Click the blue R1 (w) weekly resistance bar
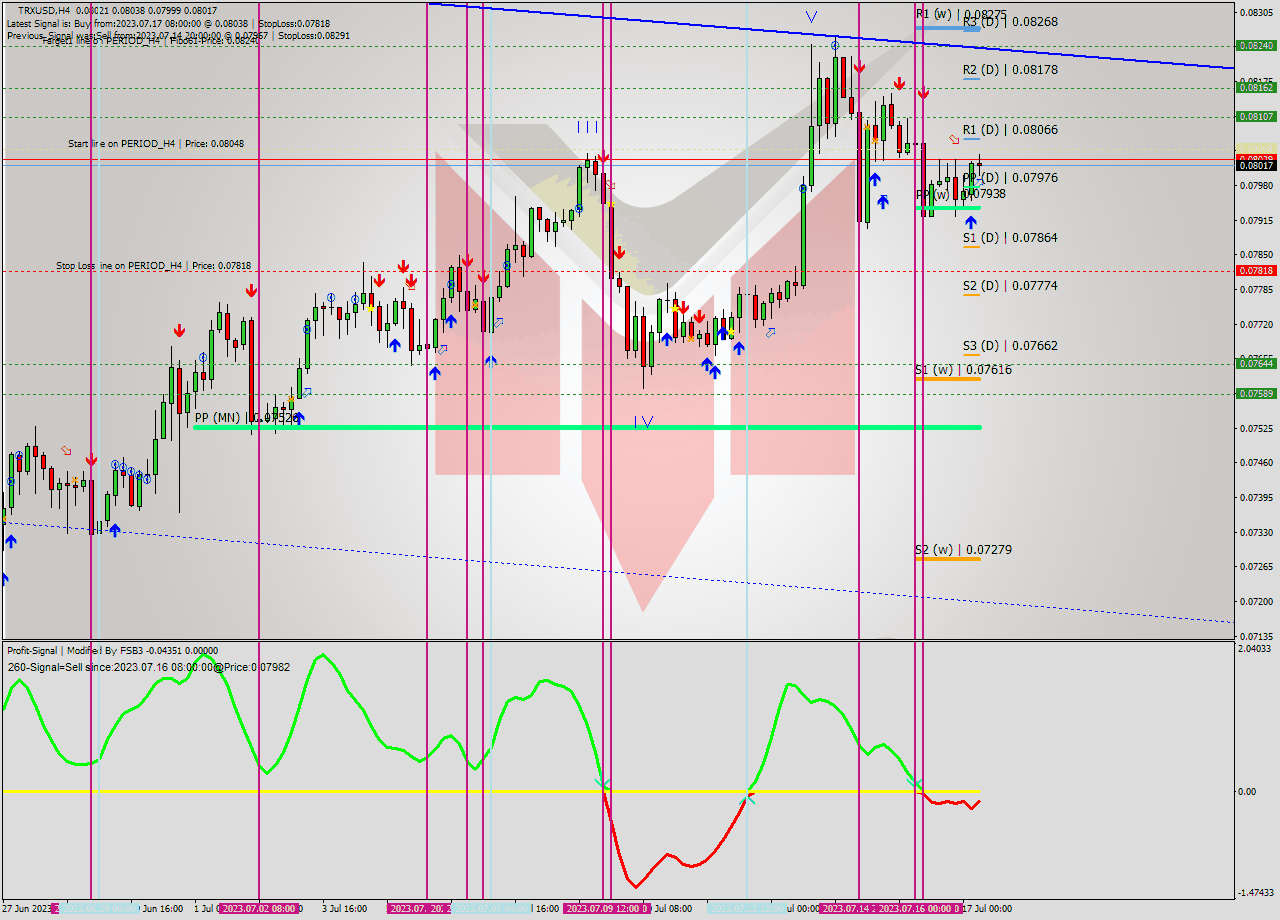 948,29
